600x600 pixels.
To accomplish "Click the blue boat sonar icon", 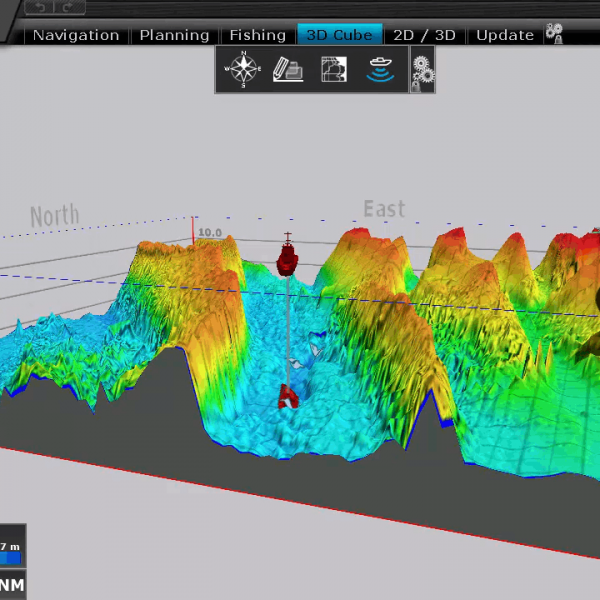I will pyautogui.click(x=381, y=70).
